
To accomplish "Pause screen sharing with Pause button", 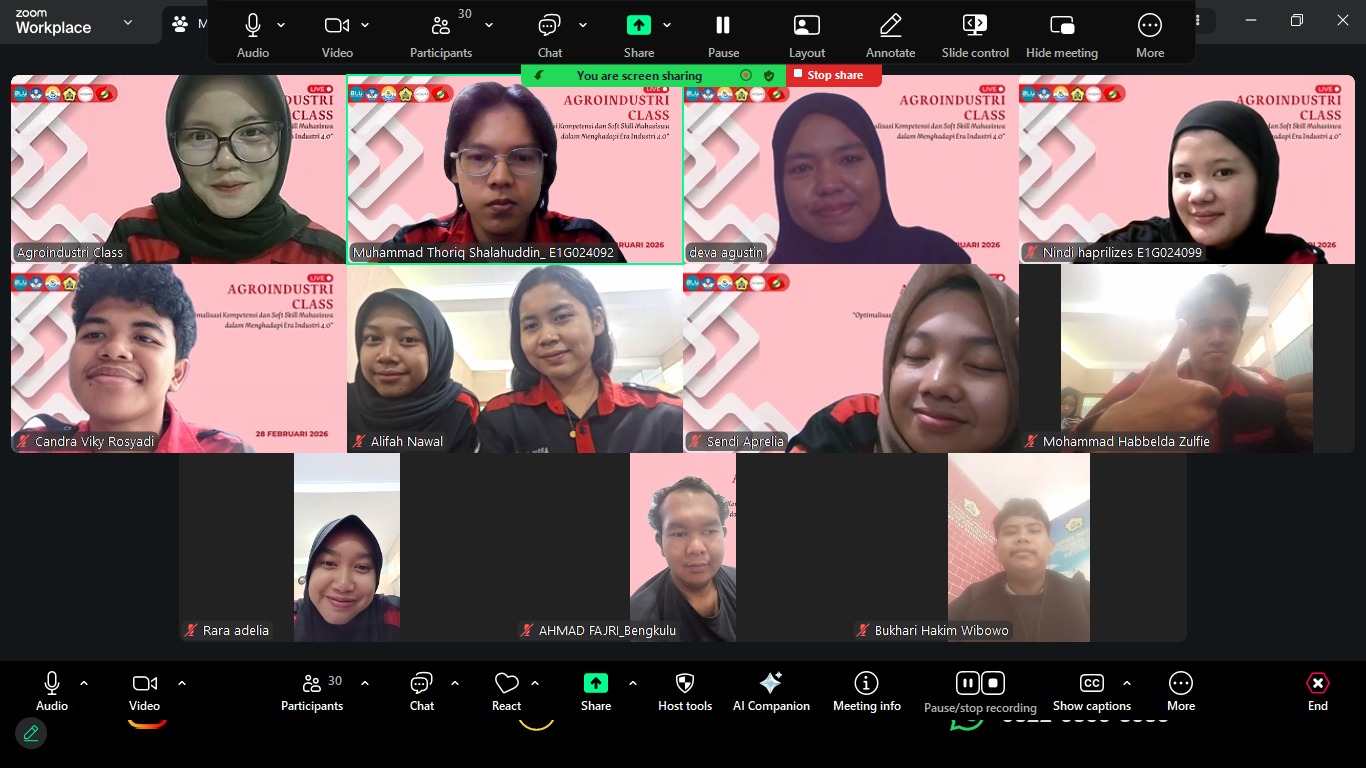I will pos(723,35).
